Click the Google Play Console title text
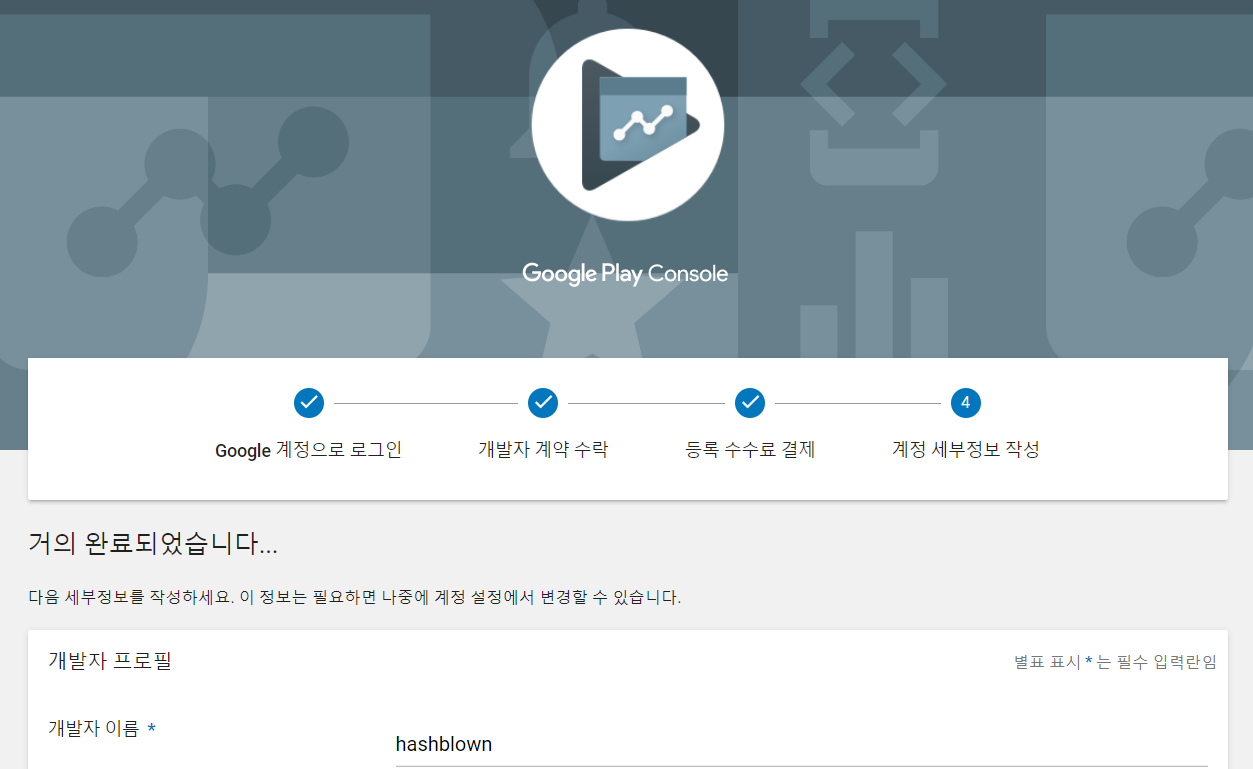 pyautogui.click(x=625, y=274)
